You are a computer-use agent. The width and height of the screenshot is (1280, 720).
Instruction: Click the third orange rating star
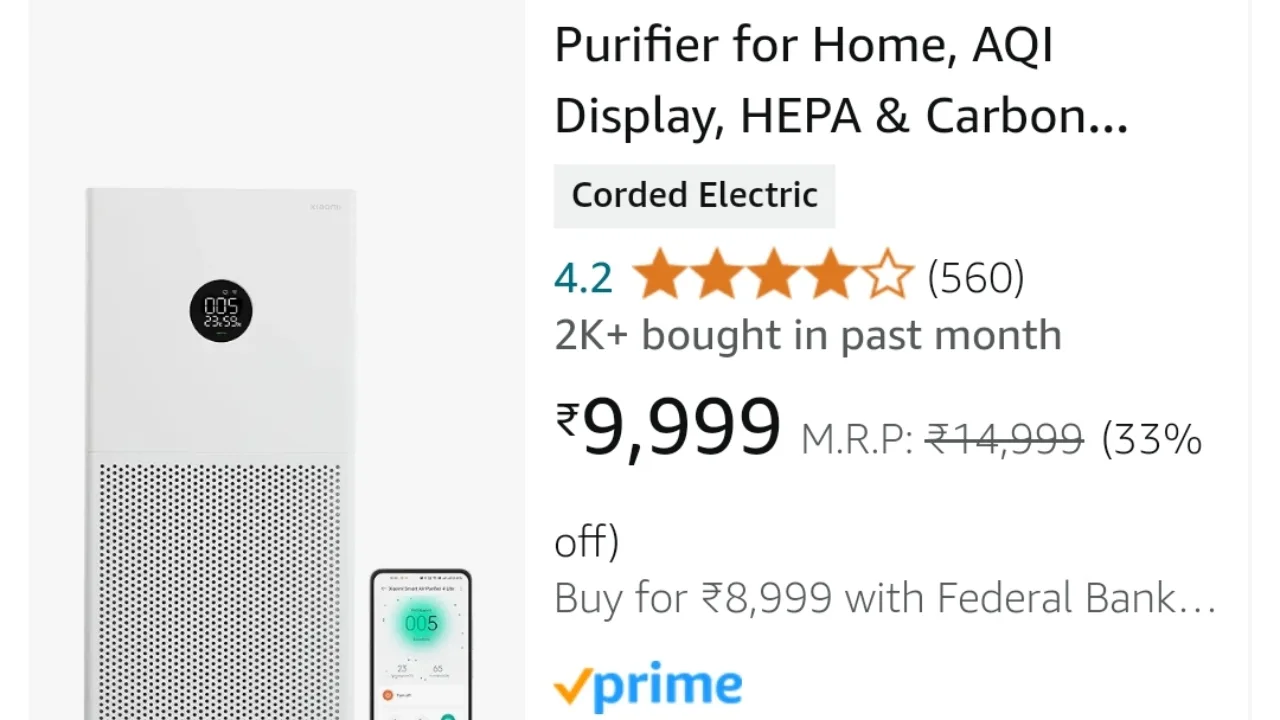[773, 275]
